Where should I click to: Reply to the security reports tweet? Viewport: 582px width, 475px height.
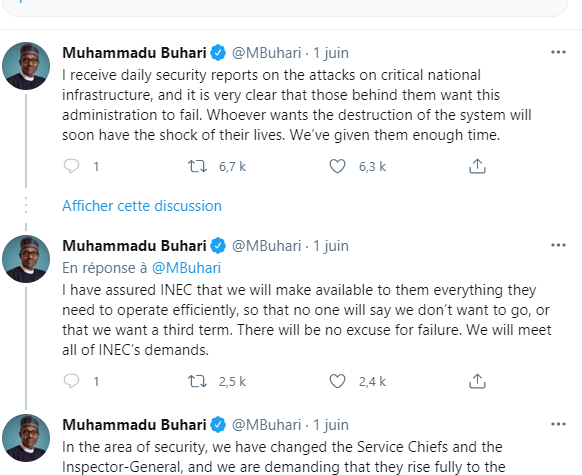[71, 166]
